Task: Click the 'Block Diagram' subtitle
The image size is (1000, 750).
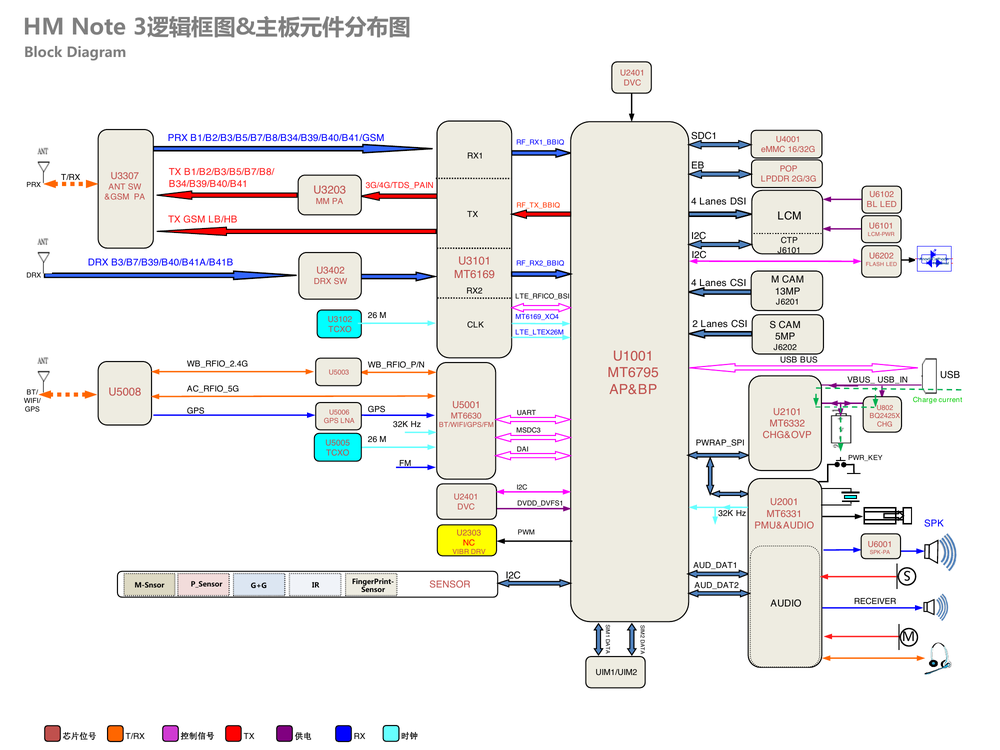Action: tap(75, 52)
